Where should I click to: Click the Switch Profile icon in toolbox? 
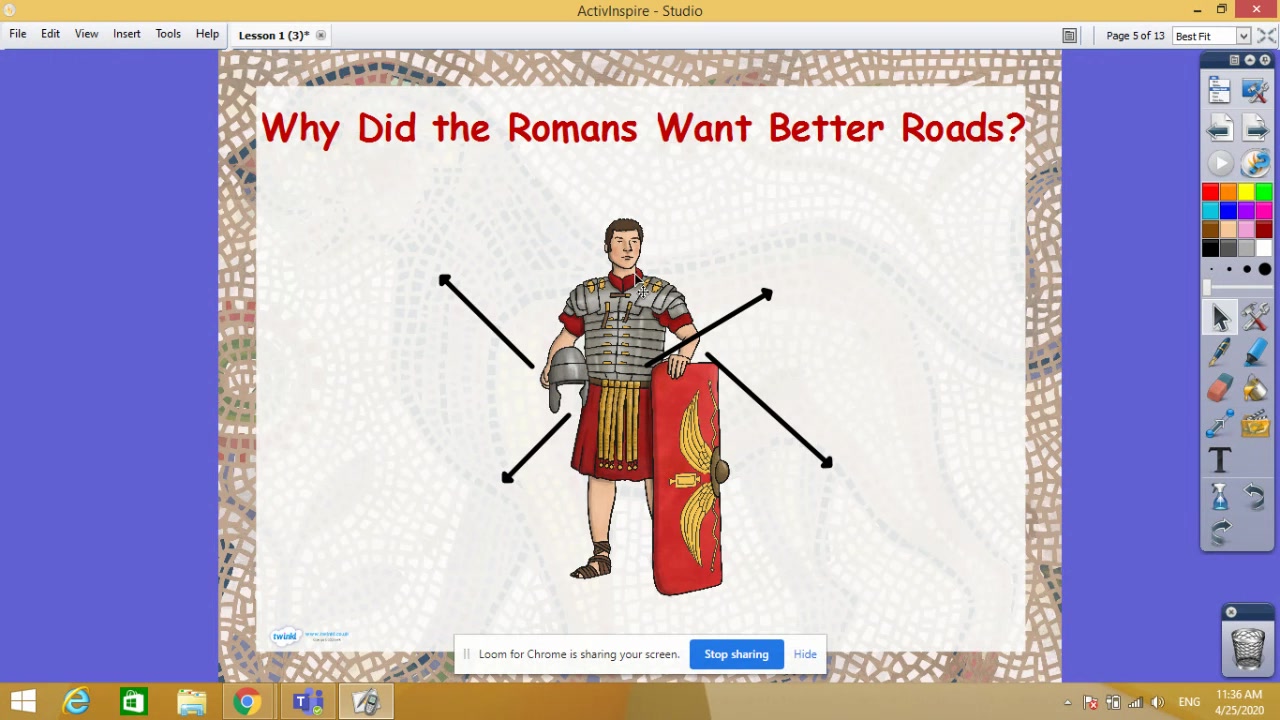click(x=1255, y=92)
